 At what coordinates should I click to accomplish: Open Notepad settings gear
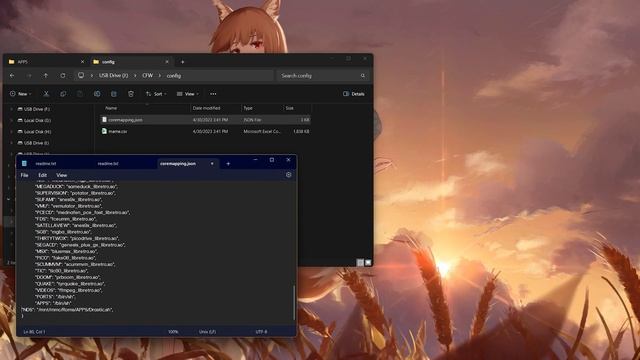(x=289, y=175)
